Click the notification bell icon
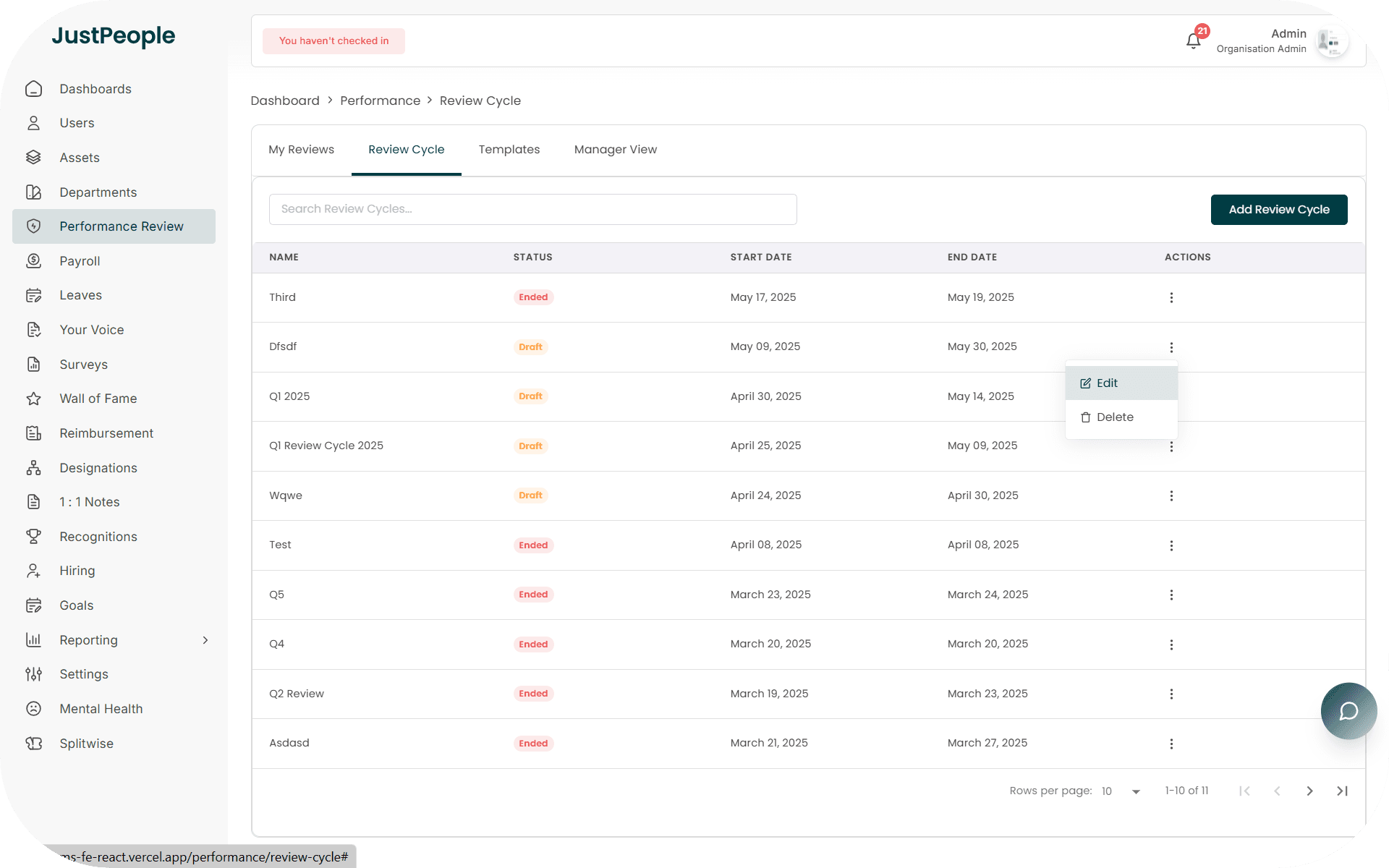This screenshot has width=1389, height=868. pyautogui.click(x=1193, y=41)
